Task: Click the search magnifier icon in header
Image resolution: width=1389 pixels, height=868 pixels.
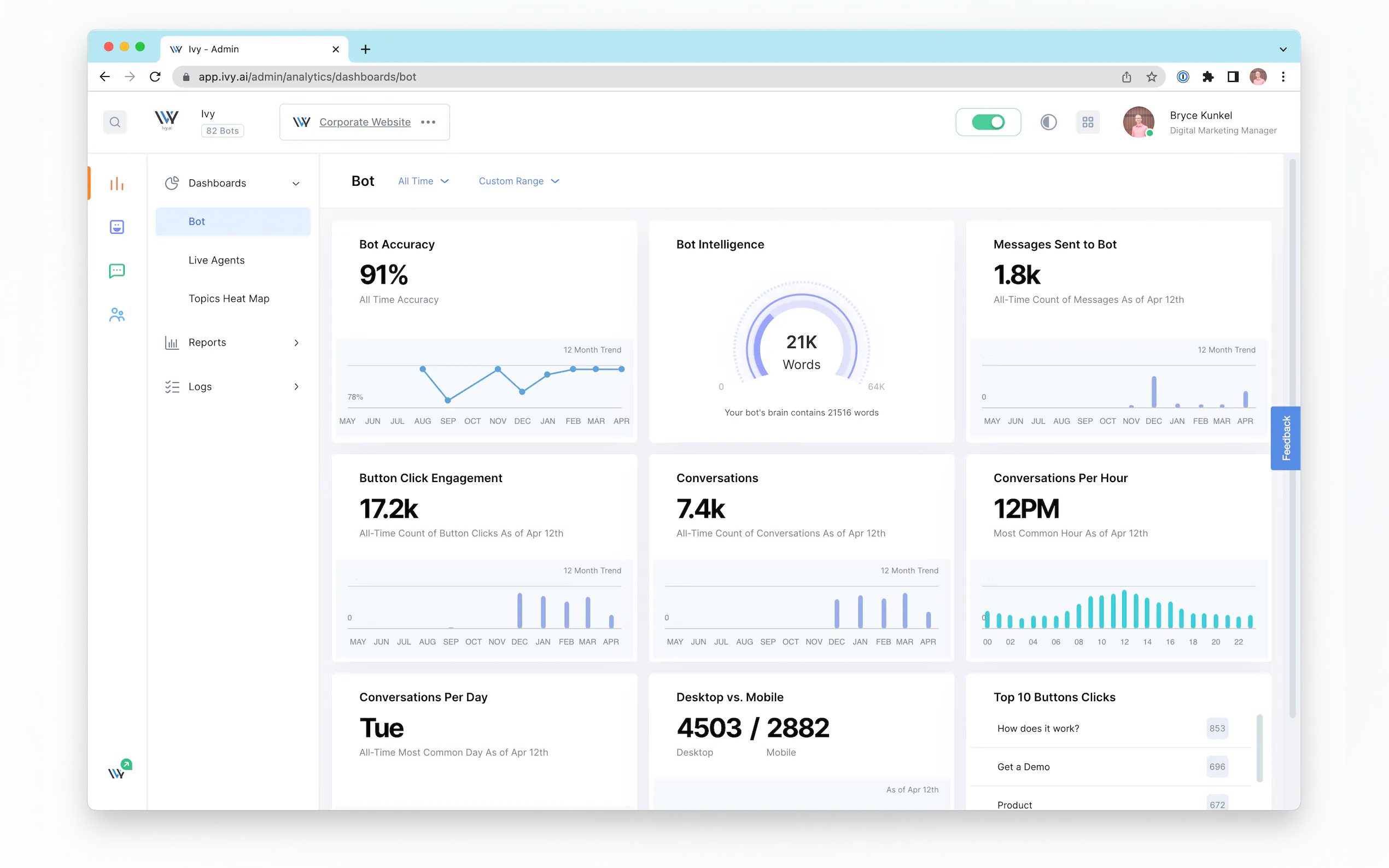Action: (115, 122)
